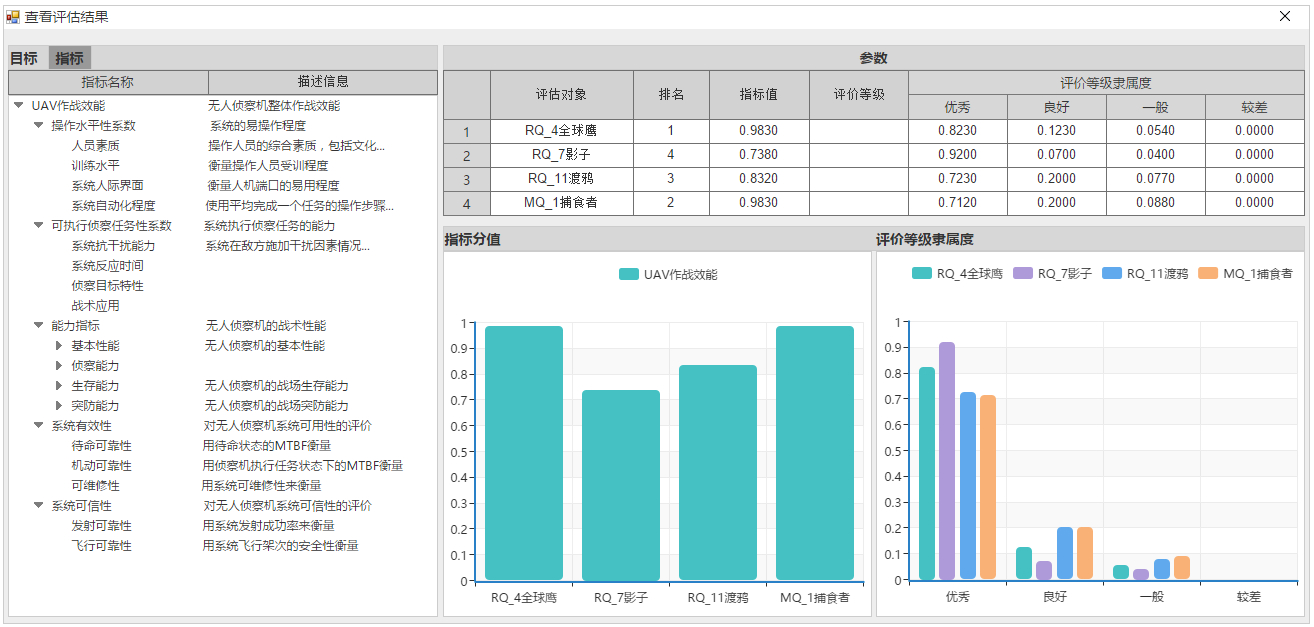1314x627 pixels.
Task: Click the 指标值 column header
Action: (758, 95)
